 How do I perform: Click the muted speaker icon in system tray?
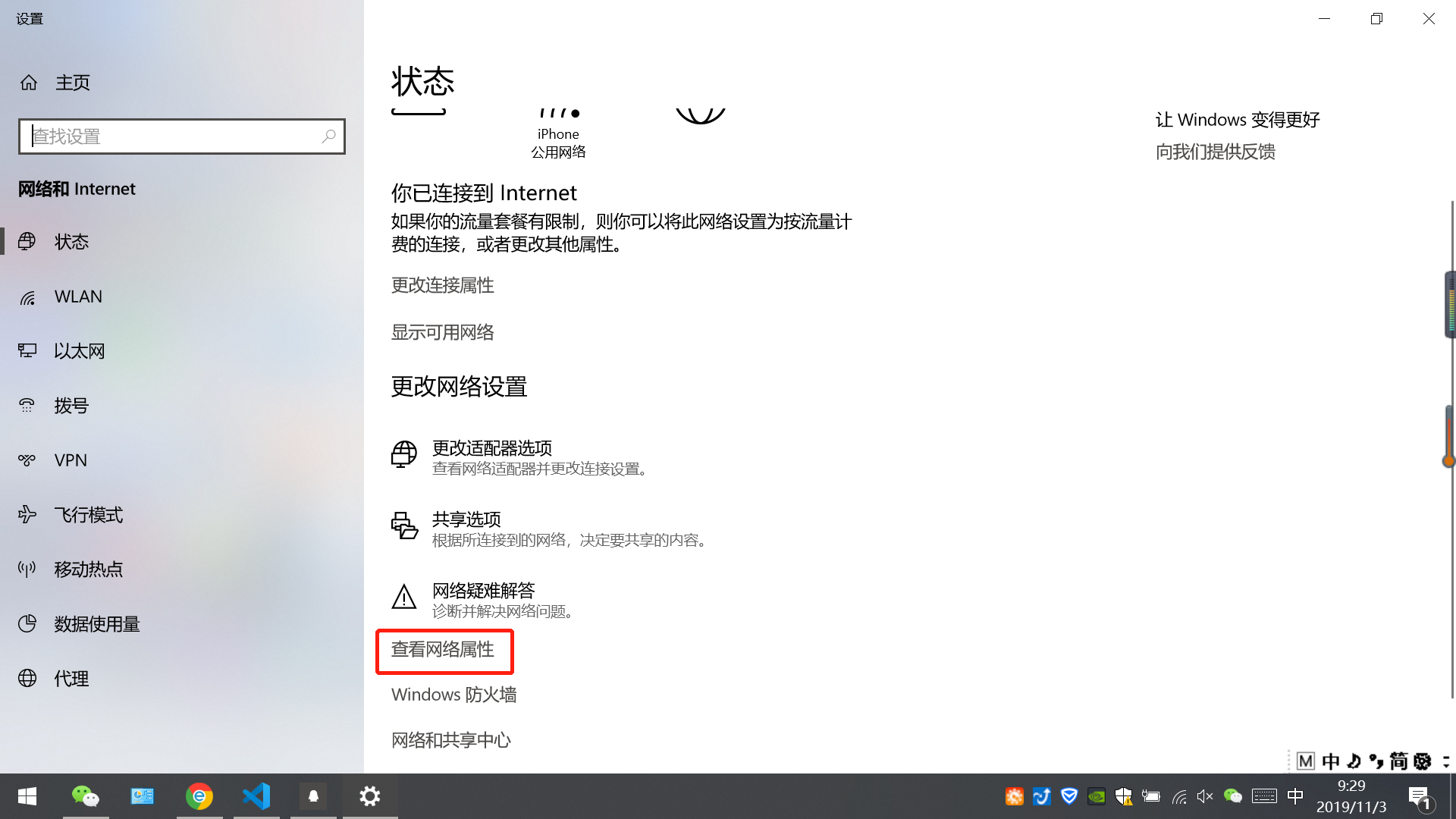tap(1205, 796)
